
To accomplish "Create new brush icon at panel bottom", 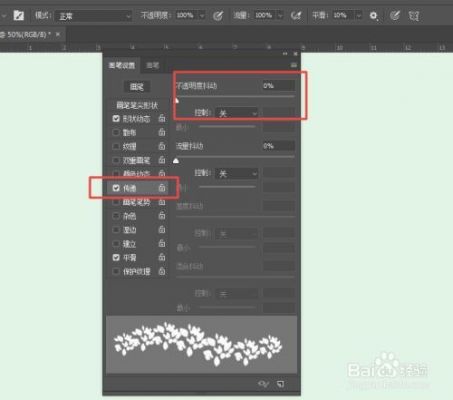I will point(281,384).
